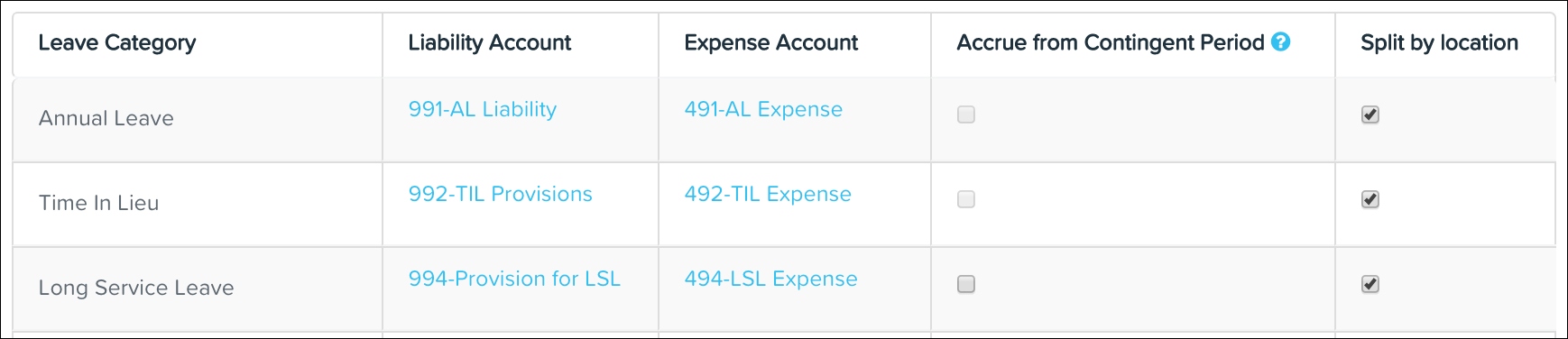Enable contingent accrual for Long Service Leave
Screen dimensions: 1568x339
[x=966, y=284]
